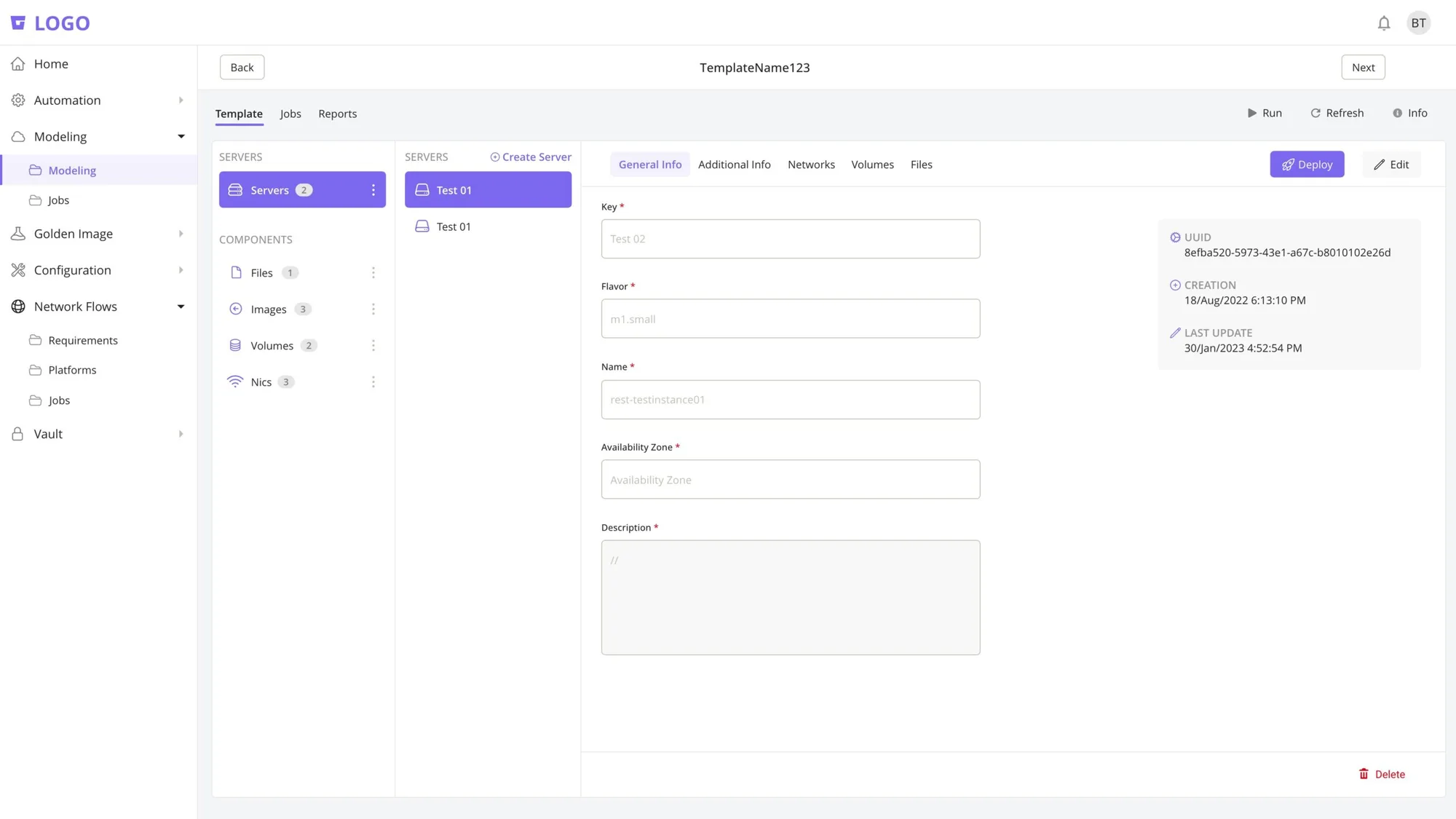This screenshot has height=819, width=1456.
Task: Click the Delete trash icon
Action: coord(1364,774)
